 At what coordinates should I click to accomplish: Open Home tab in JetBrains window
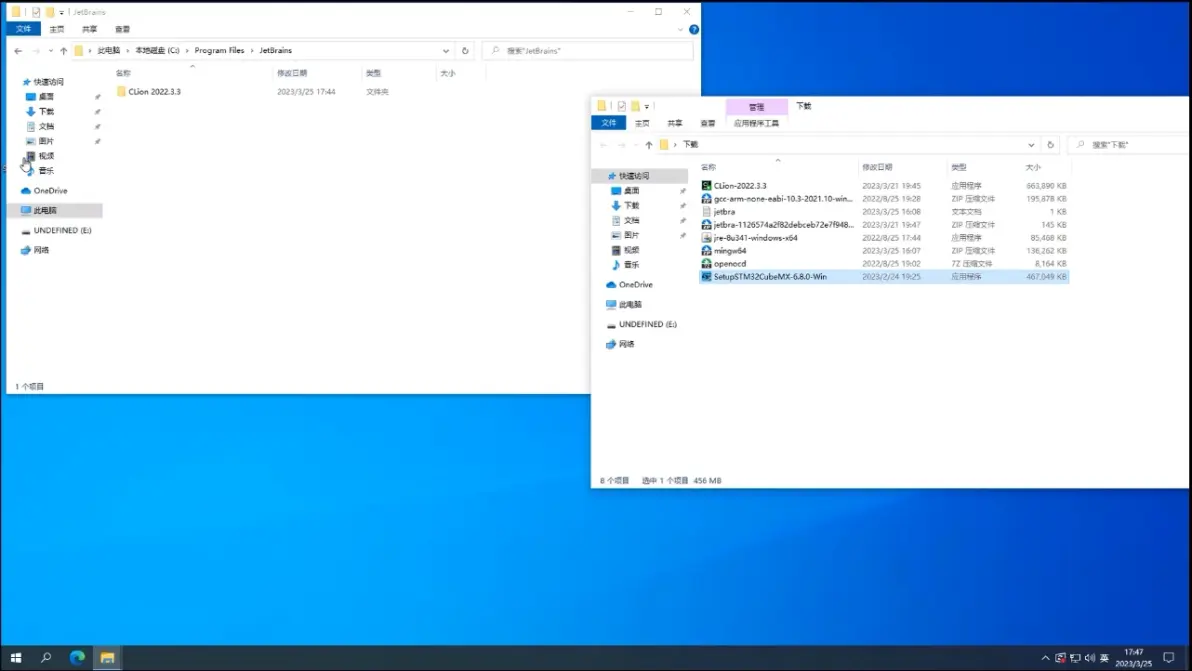(57, 29)
